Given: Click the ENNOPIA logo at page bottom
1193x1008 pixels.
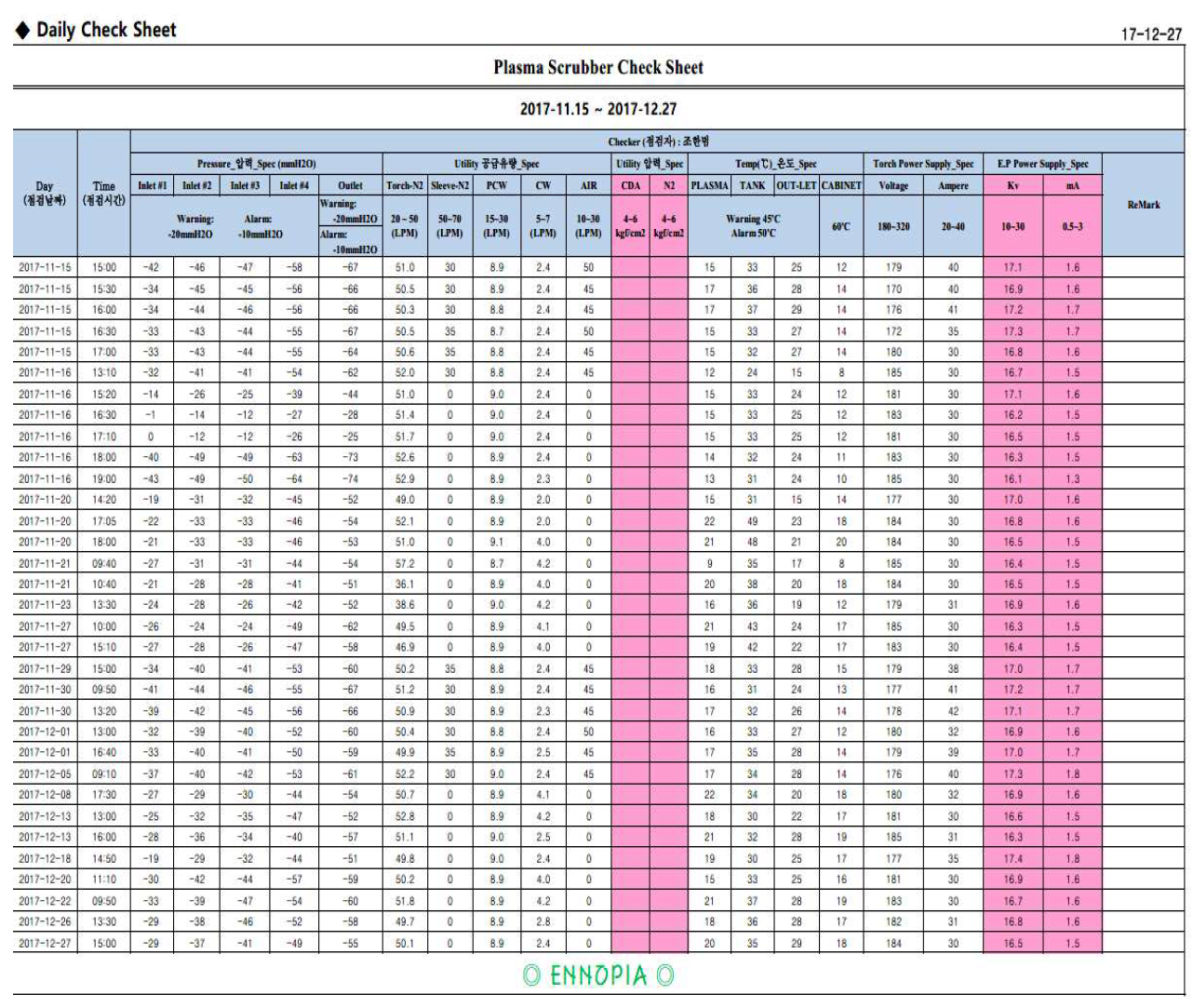Looking at the screenshot, I should pyautogui.click(x=598, y=975).
